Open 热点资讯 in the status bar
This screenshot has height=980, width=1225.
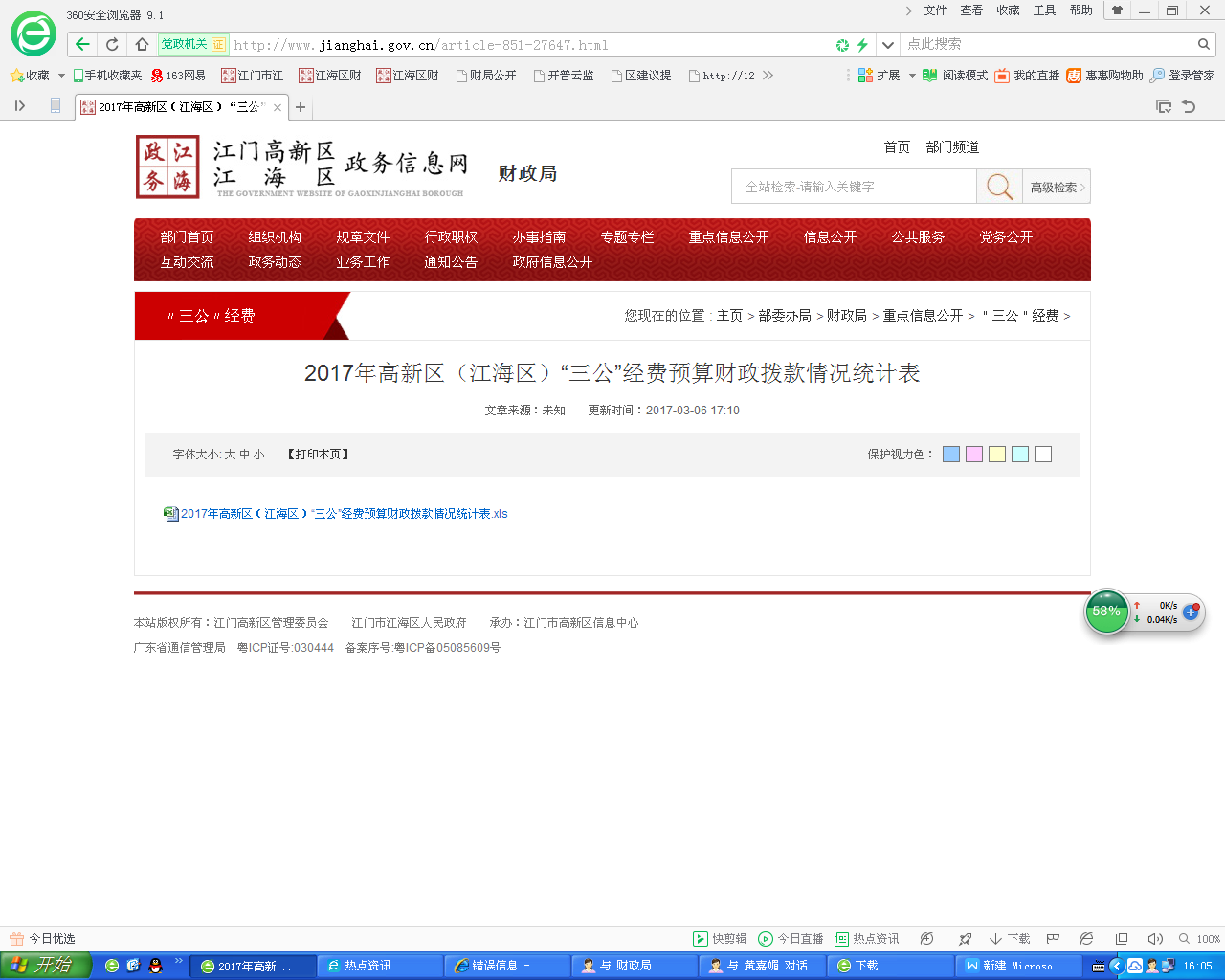[x=867, y=939]
